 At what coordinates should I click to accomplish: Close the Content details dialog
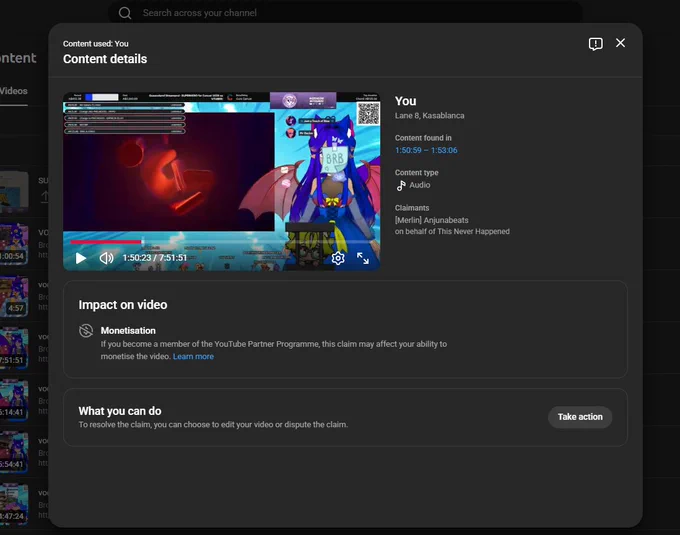621,43
